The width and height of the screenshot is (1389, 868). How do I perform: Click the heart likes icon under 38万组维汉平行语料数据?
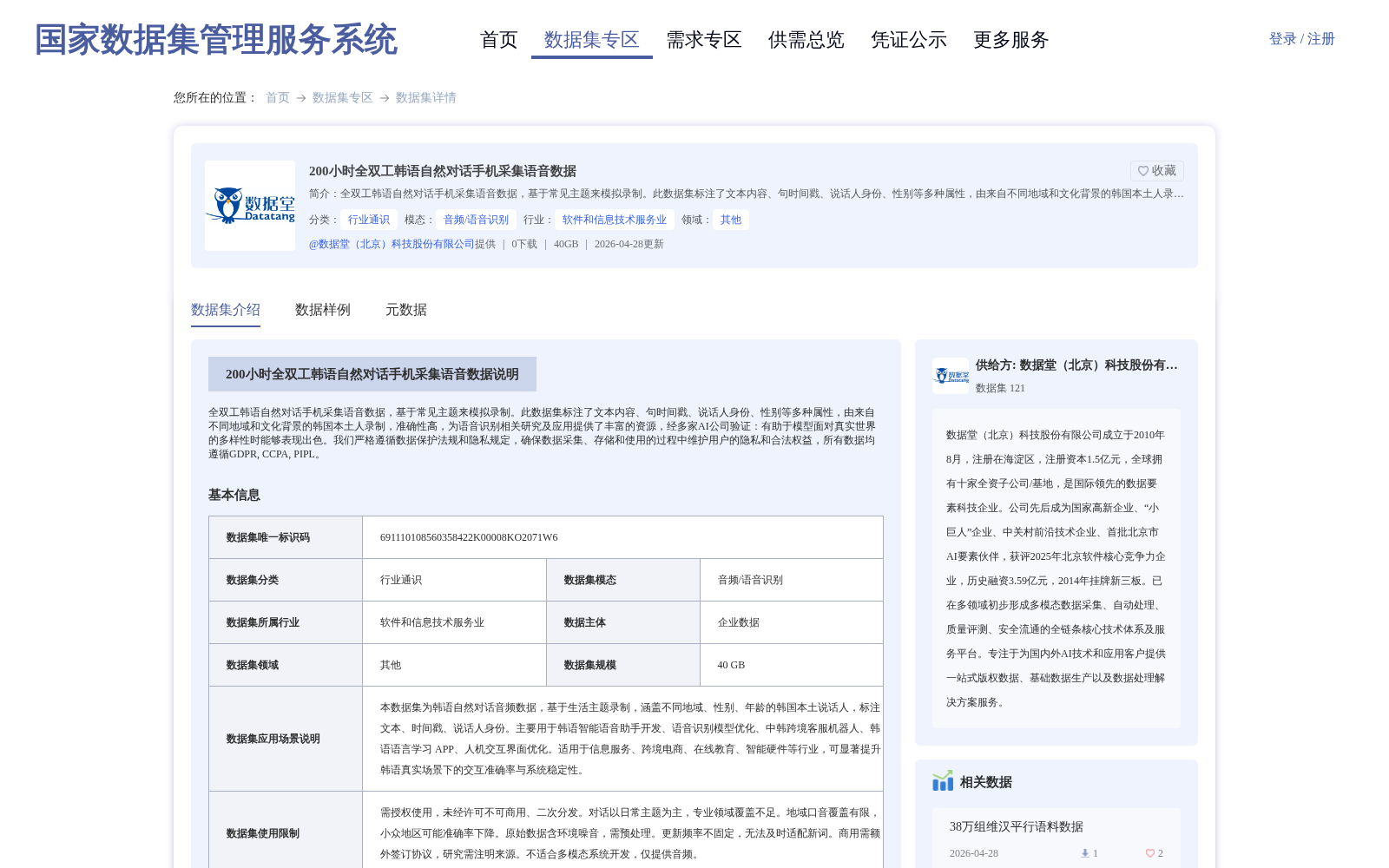(1150, 853)
